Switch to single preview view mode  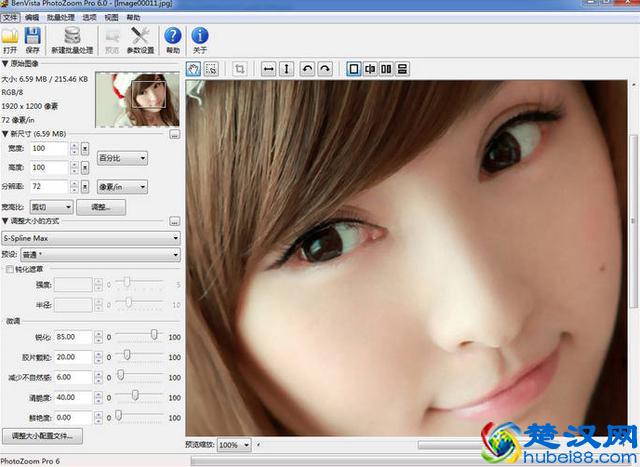pyautogui.click(x=353, y=69)
